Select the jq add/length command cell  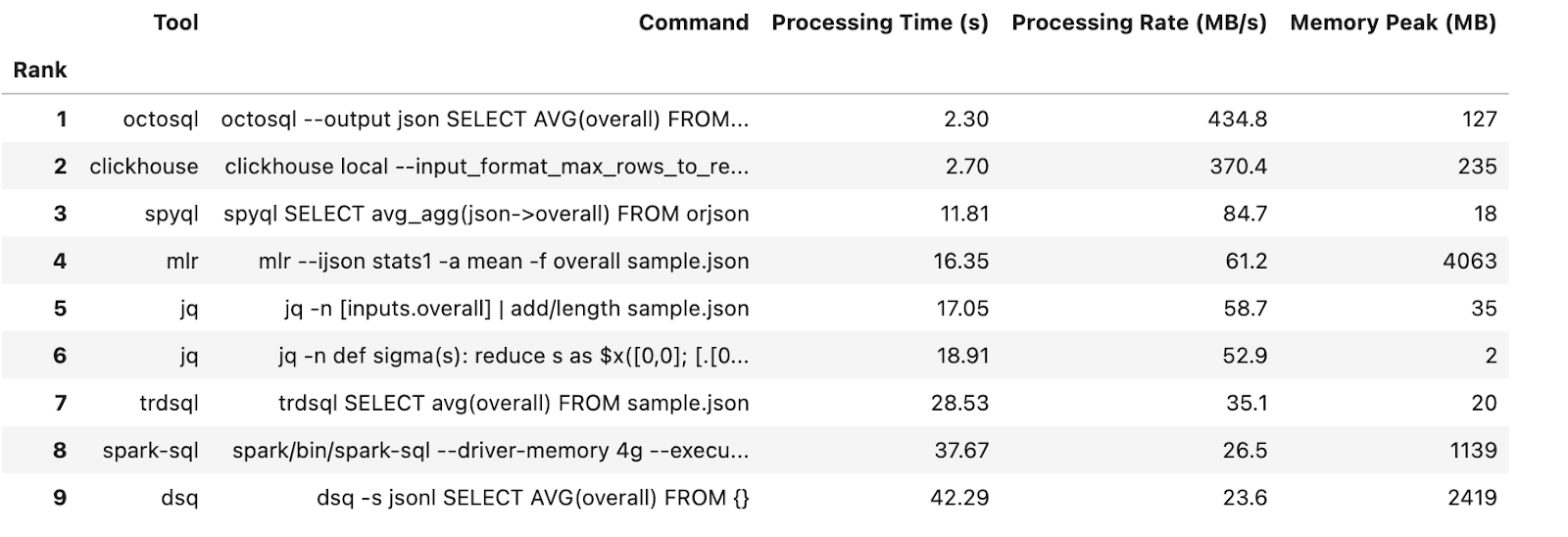tap(516, 309)
